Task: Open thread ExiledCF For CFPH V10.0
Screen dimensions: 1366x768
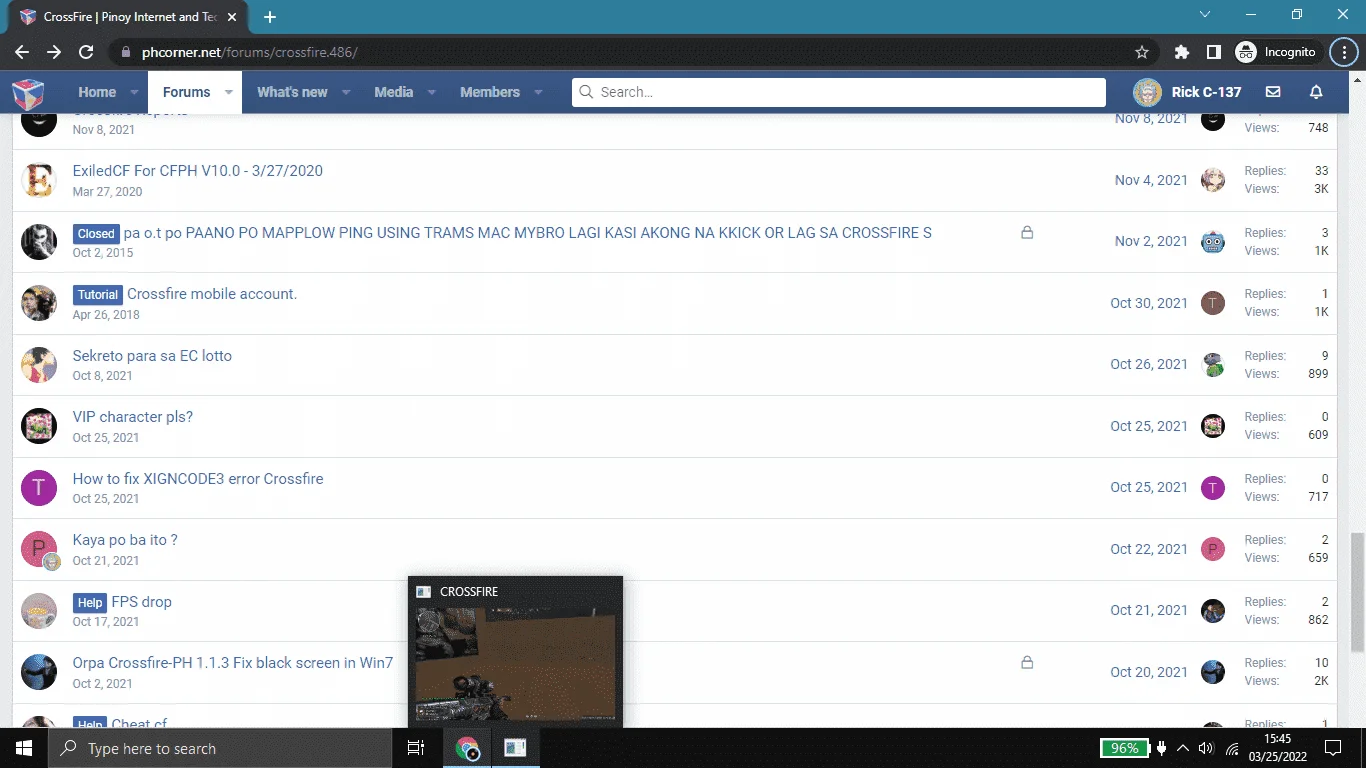Action: pos(198,171)
